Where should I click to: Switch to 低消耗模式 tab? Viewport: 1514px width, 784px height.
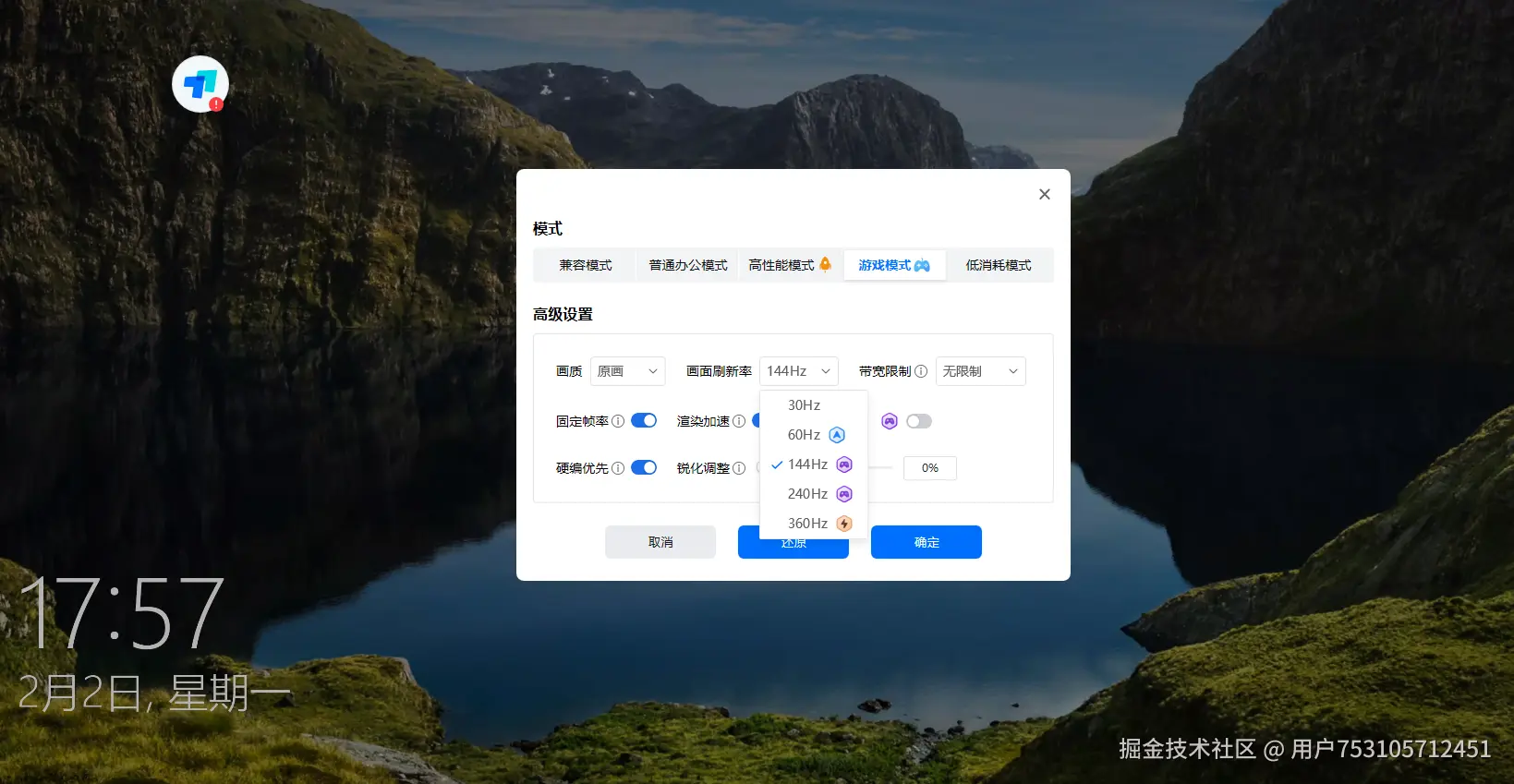(999, 265)
